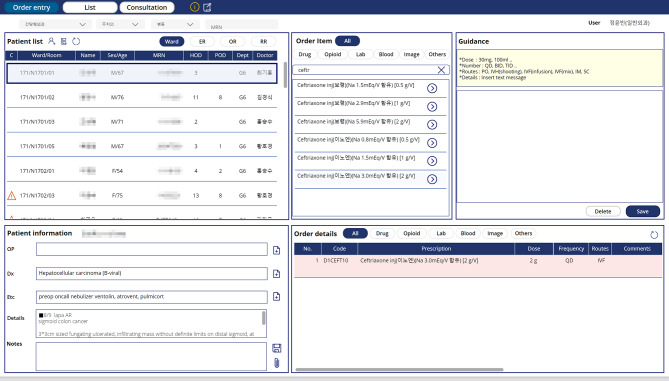This screenshot has width=669, height=381.
Task: Select order row D1CEFT10 in Order details
Action: pyautogui.click(x=478, y=265)
